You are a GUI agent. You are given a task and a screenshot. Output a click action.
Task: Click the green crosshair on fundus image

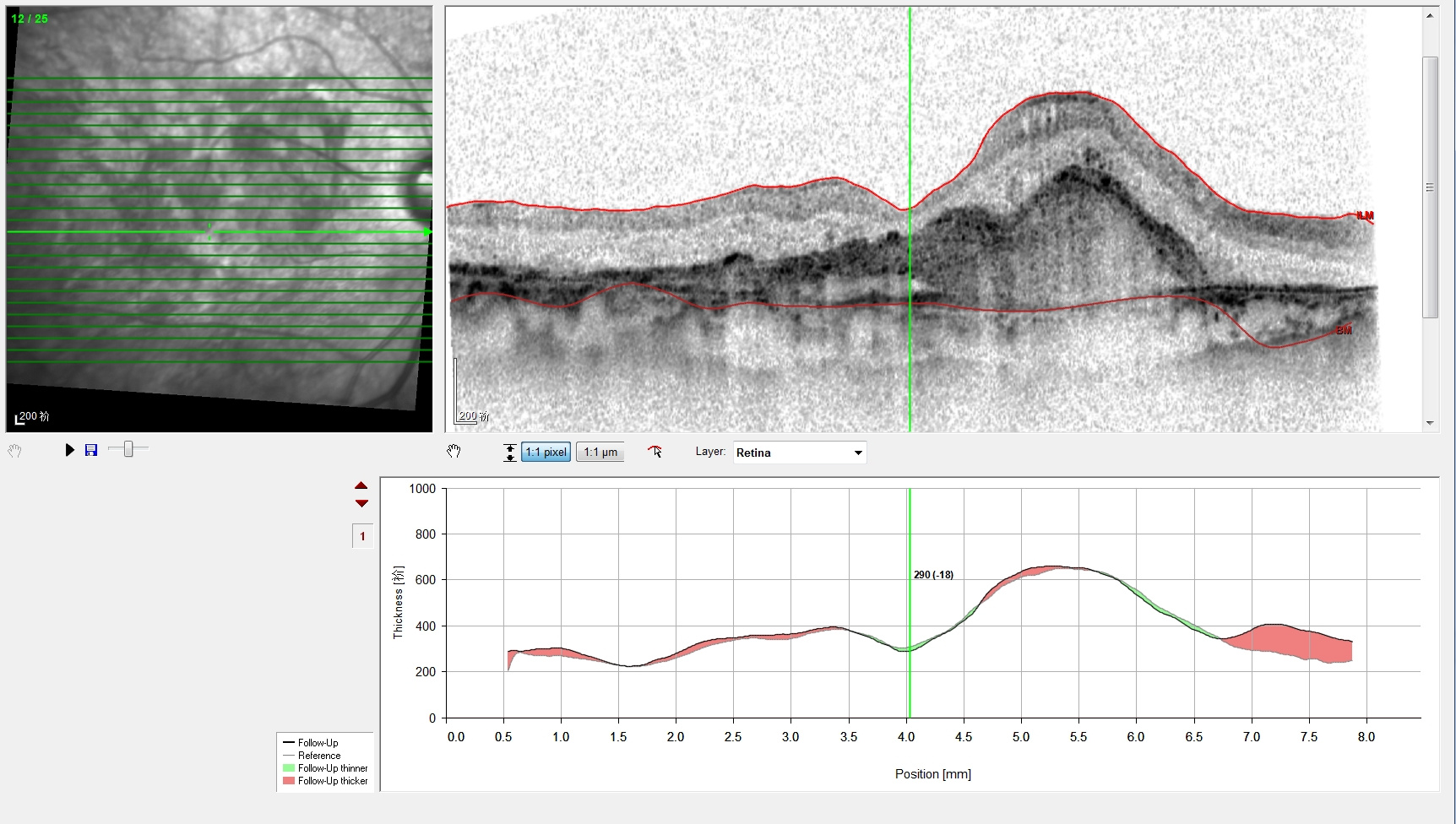pyautogui.click(x=209, y=232)
